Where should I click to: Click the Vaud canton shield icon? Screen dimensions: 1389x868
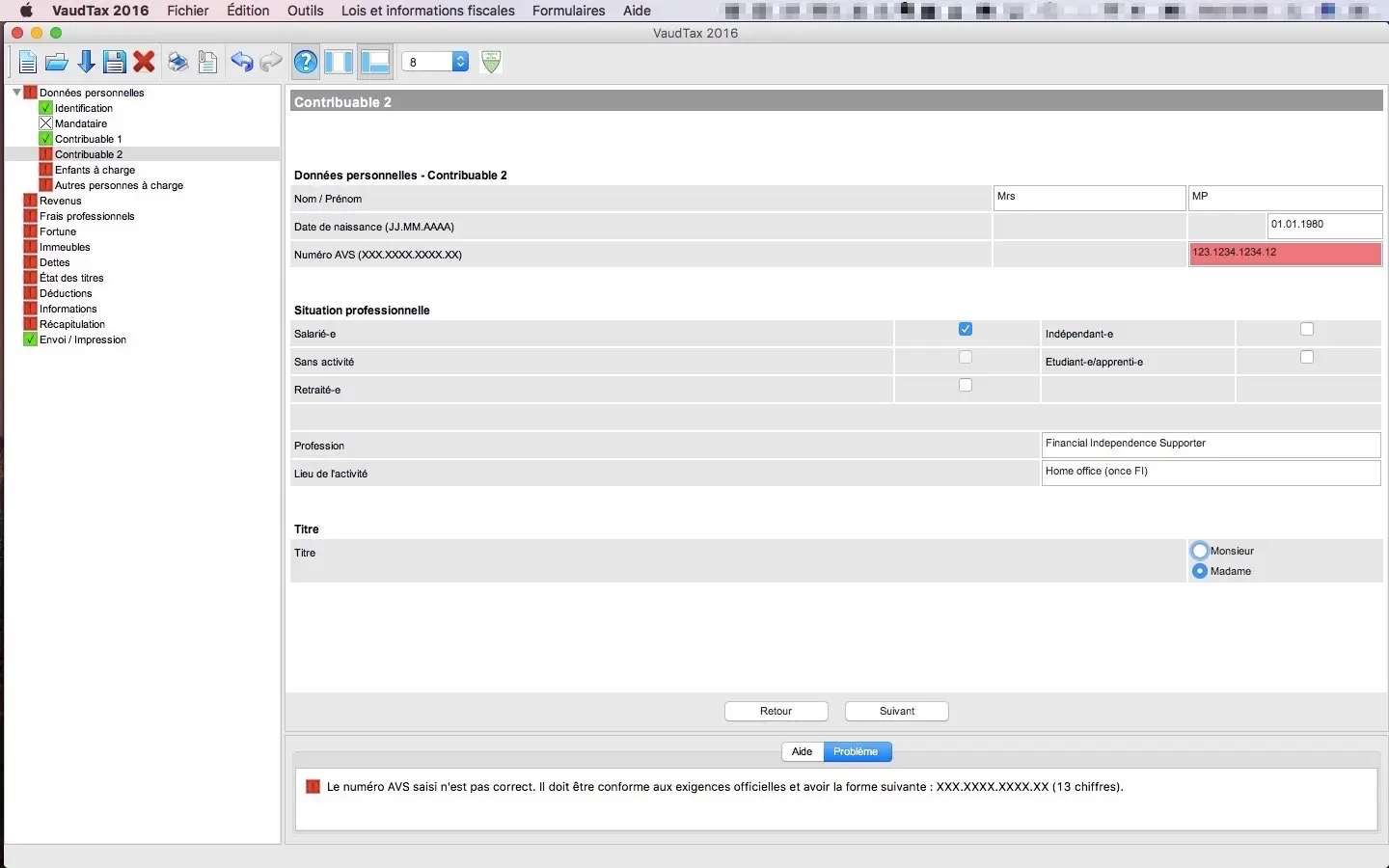coord(491,62)
